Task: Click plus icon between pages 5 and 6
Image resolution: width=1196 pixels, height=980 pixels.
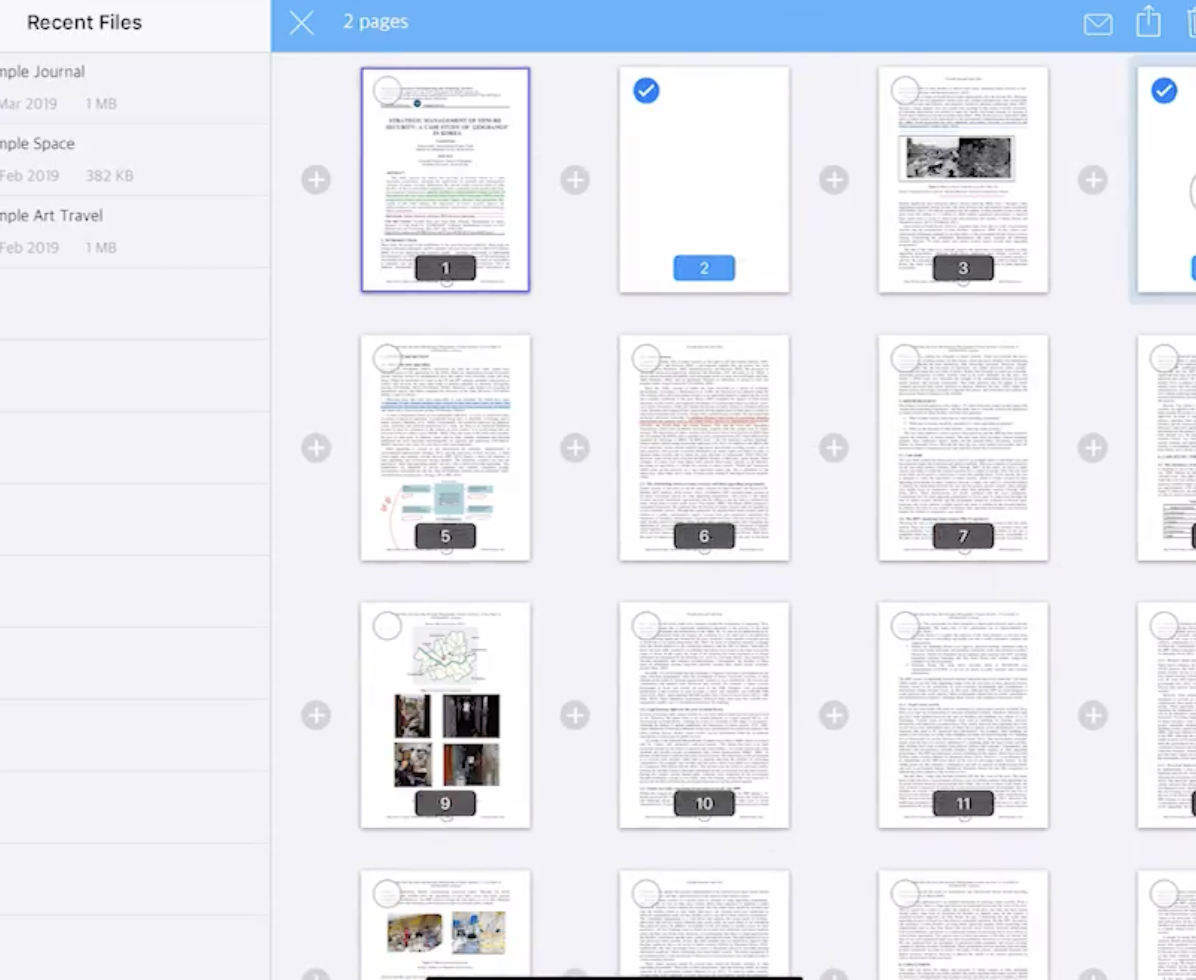Action: tap(575, 448)
